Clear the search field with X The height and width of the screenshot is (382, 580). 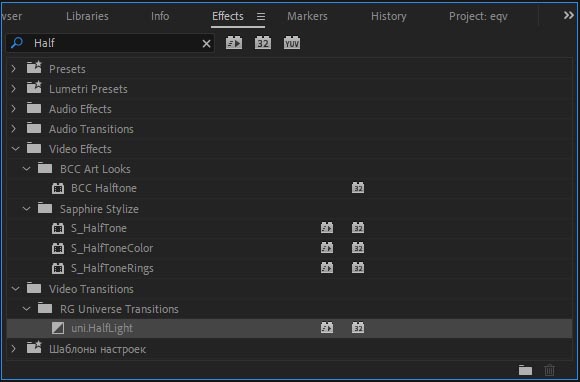(x=206, y=44)
